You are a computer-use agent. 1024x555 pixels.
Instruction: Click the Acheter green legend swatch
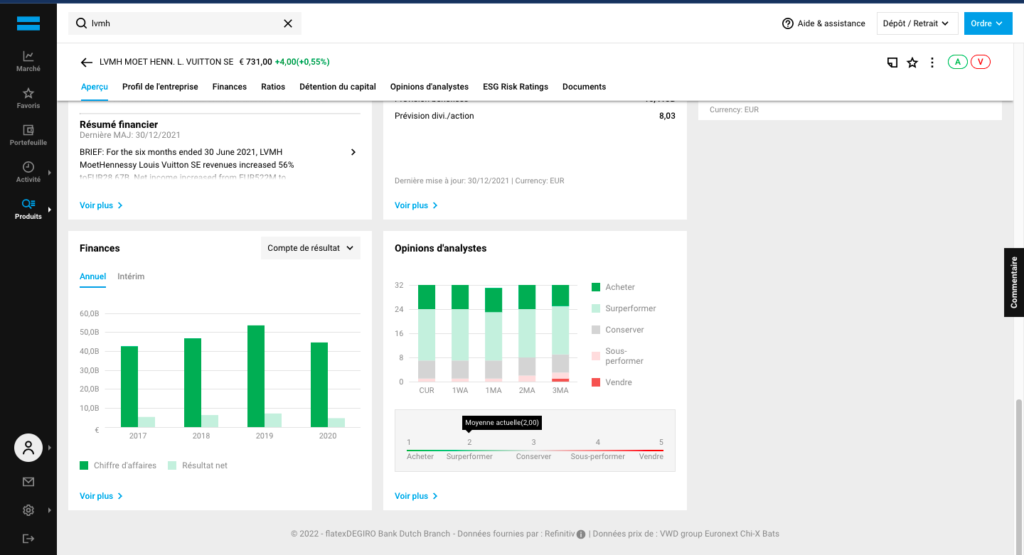click(x=596, y=287)
